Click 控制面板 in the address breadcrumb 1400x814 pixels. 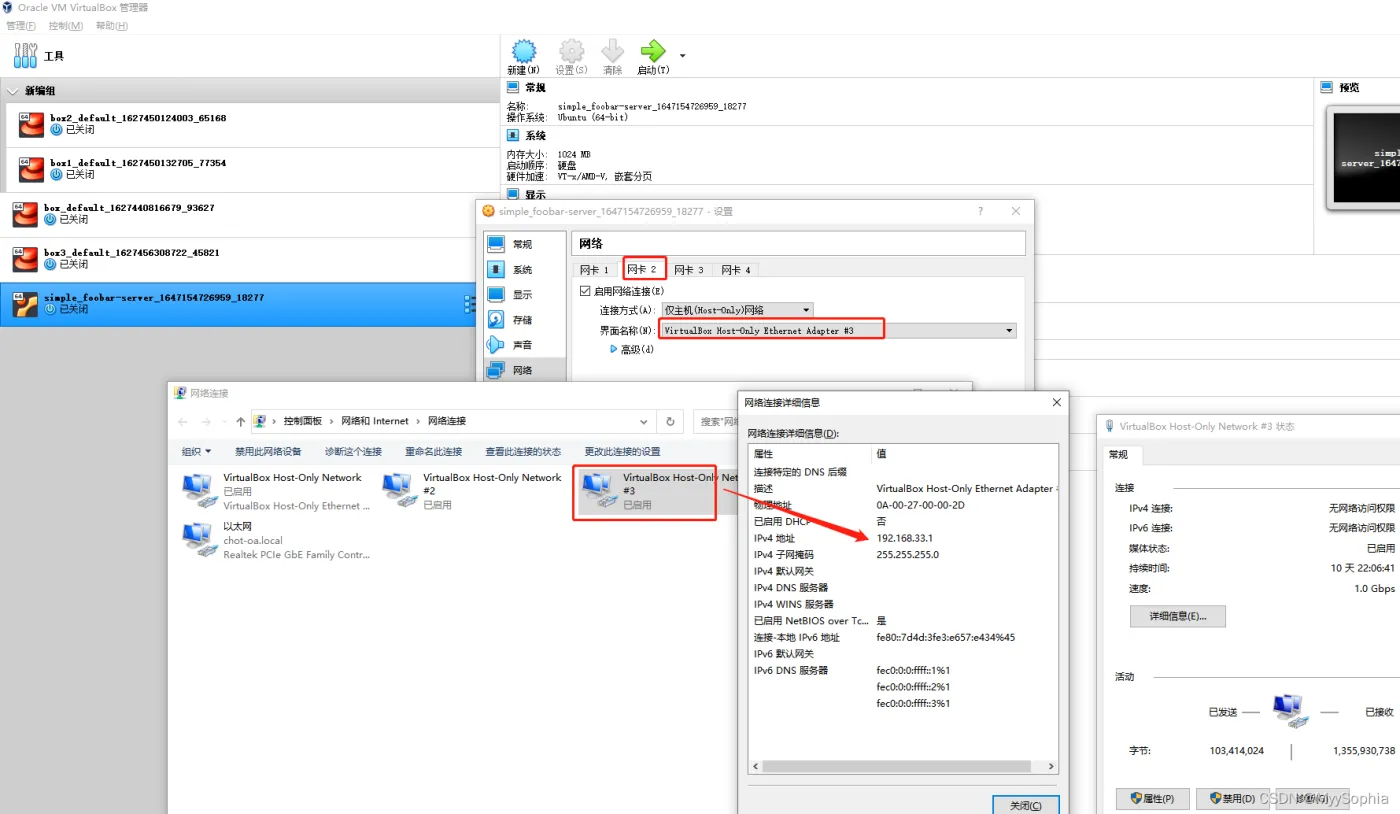click(x=303, y=421)
